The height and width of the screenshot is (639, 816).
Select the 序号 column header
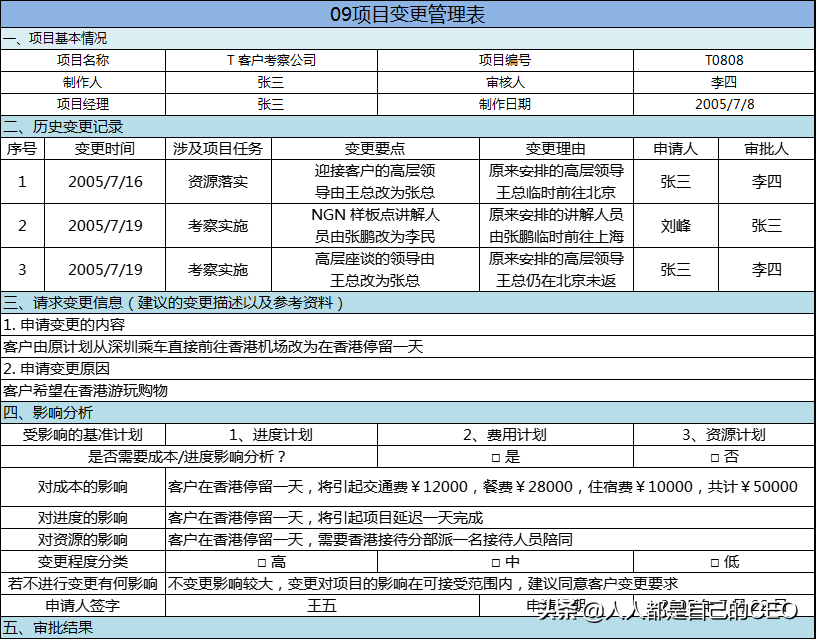pos(22,149)
